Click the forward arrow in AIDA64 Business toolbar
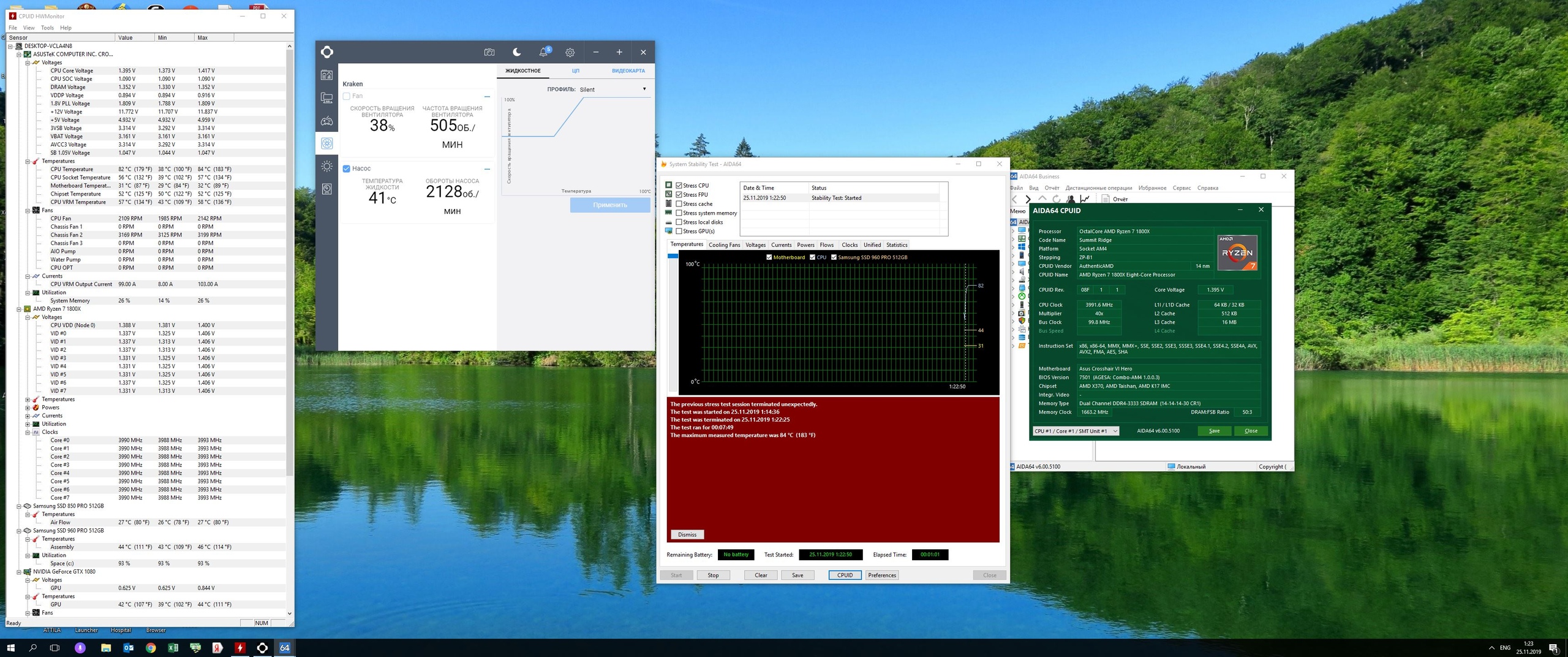The height and width of the screenshot is (657, 1568). tap(1028, 199)
